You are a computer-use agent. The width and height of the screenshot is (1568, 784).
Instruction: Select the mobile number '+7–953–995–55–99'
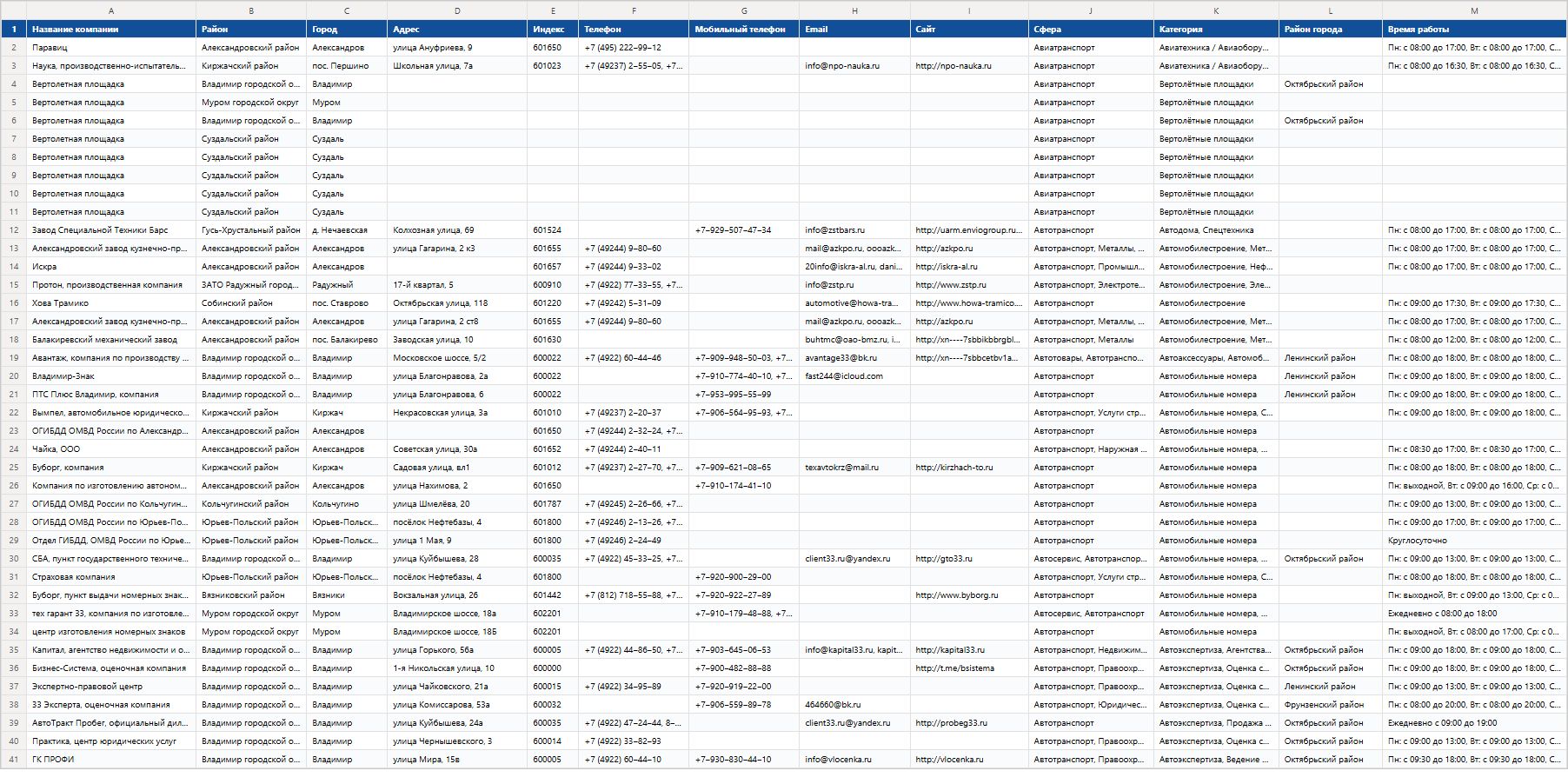pos(744,395)
